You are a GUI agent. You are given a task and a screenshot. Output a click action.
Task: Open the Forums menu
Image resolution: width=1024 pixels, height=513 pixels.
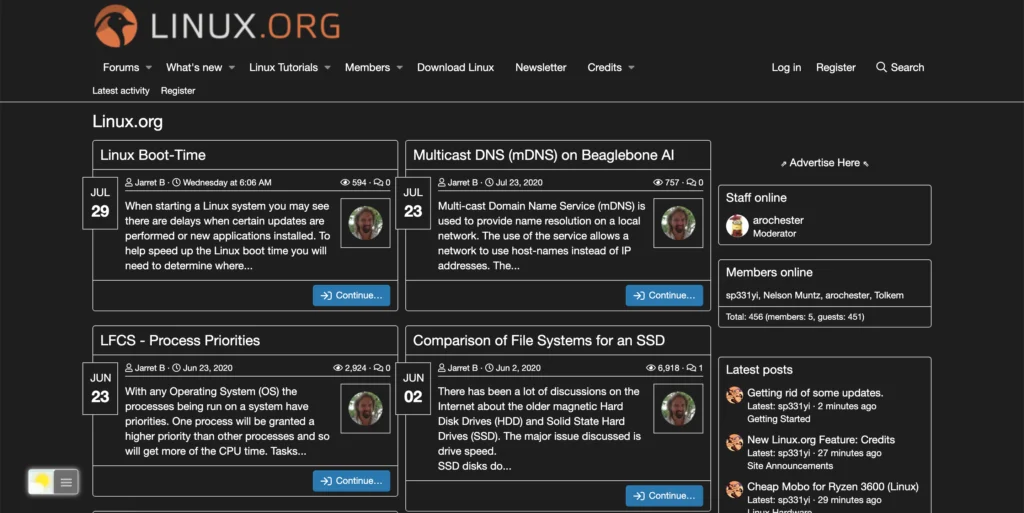[121, 67]
